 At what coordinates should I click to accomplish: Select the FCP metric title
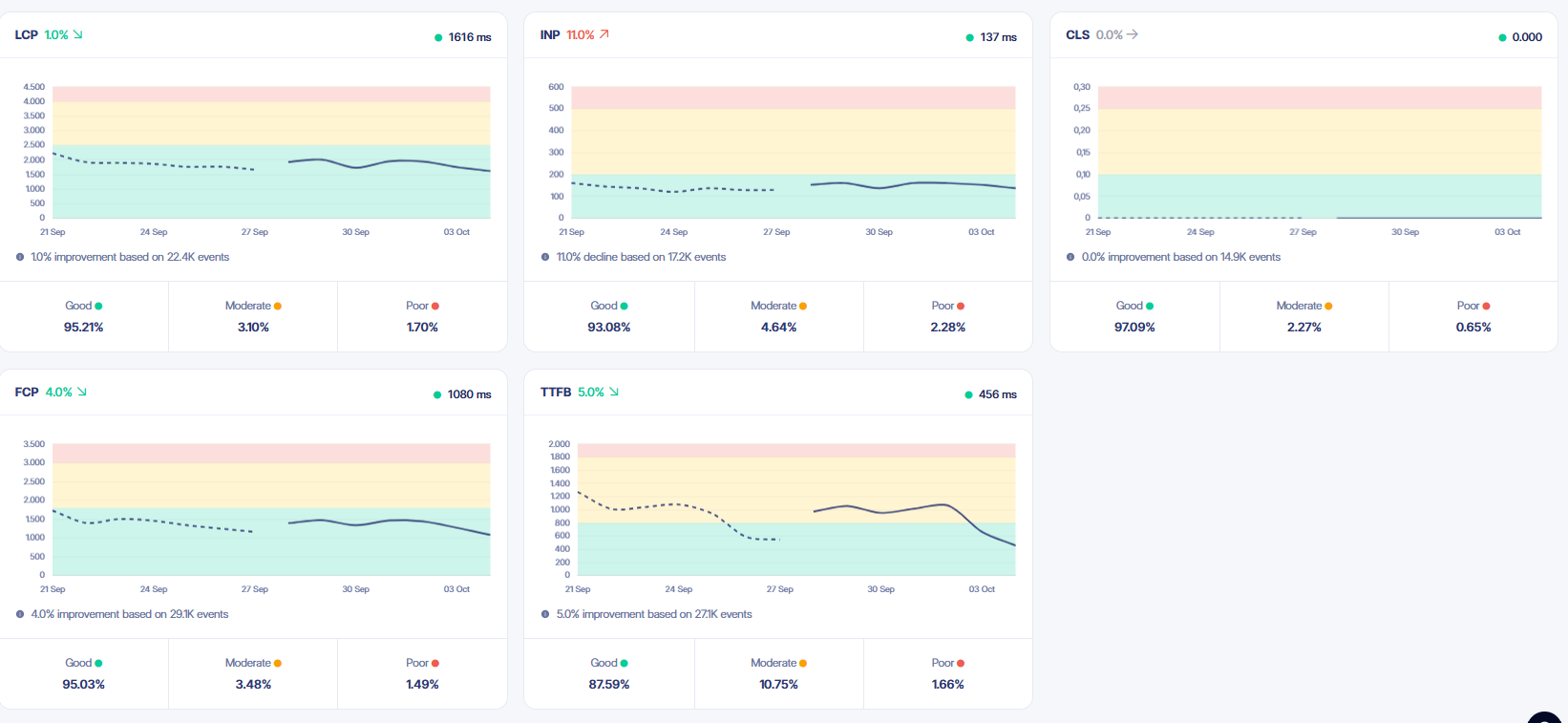coord(27,392)
